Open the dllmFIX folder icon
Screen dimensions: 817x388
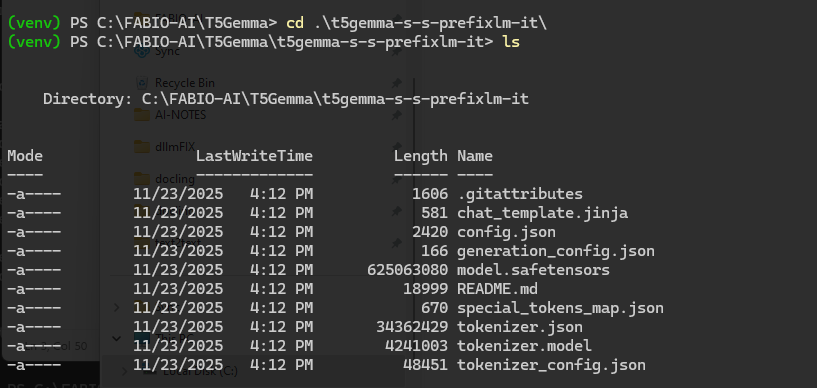click(x=142, y=147)
